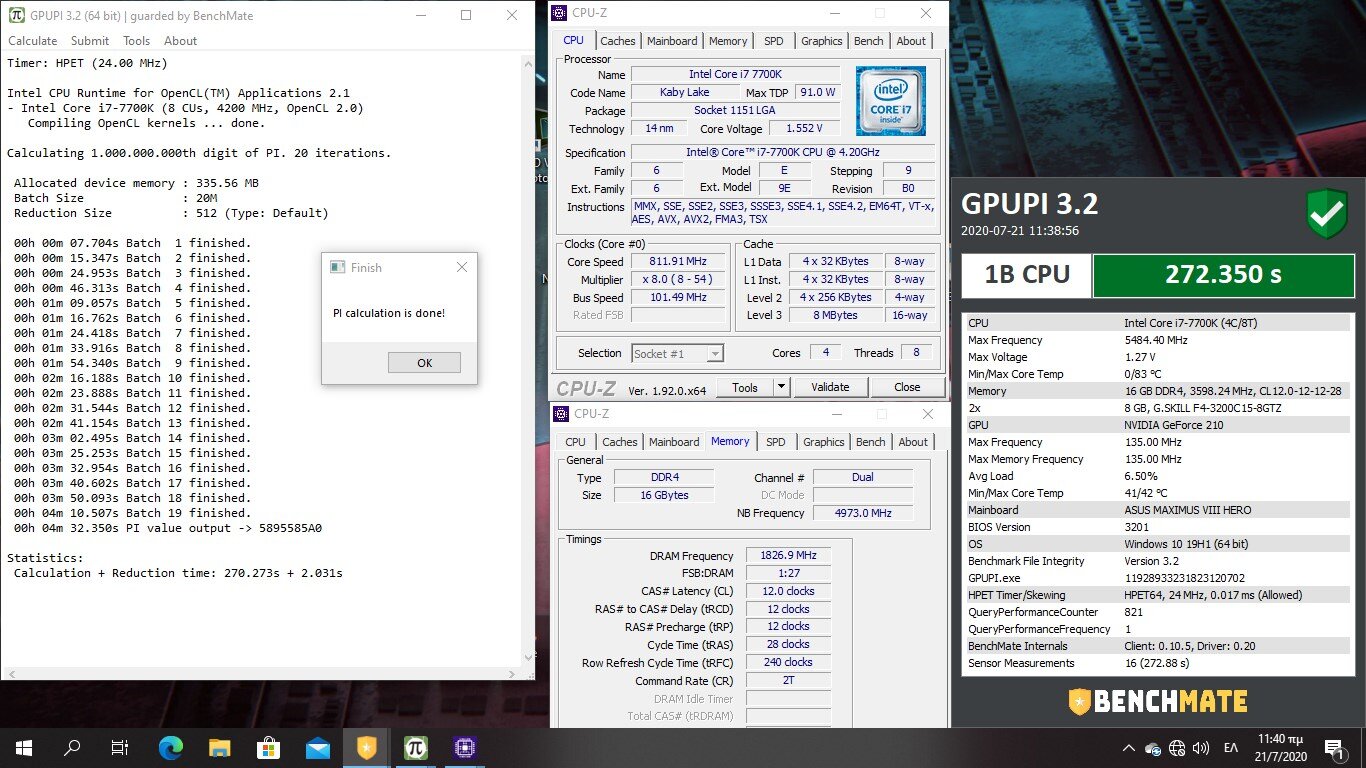Screen dimensions: 1366x768
Task: Click the Intel Core i7 logo image
Action: [x=891, y=101]
